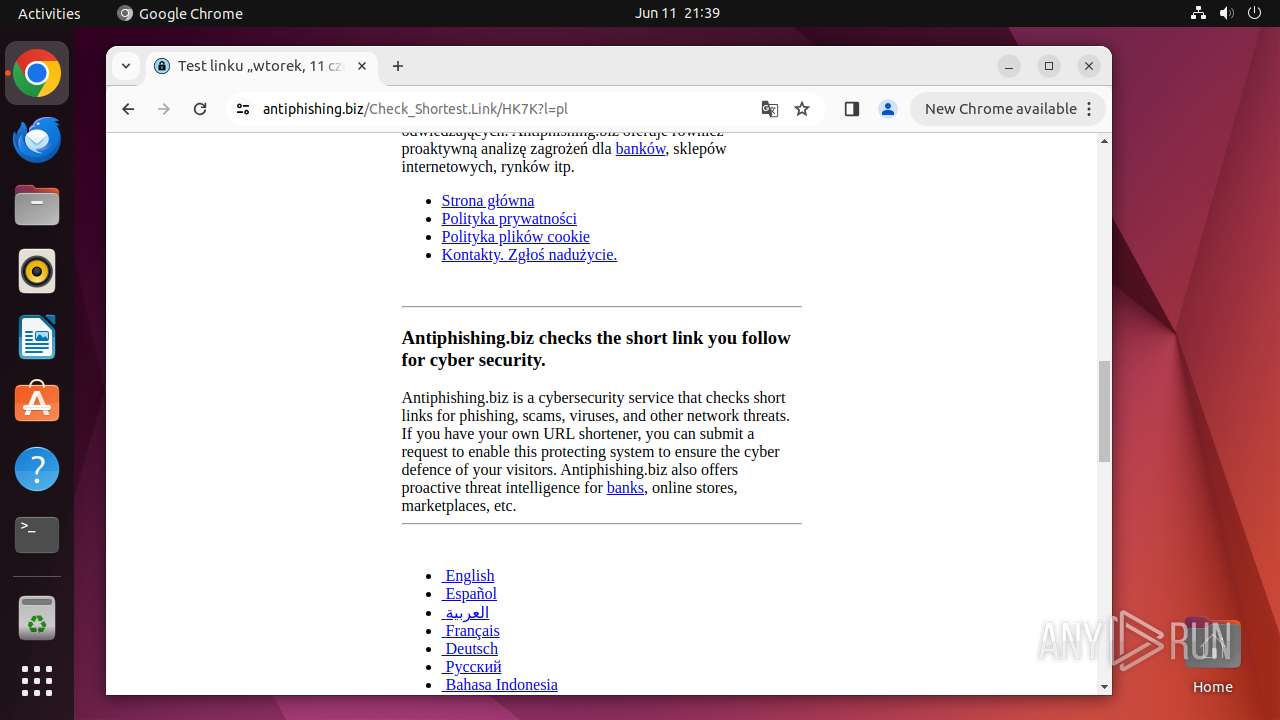The width and height of the screenshot is (1280, 720).
Task: Go forward in Chrome
Action: (164, 109)
